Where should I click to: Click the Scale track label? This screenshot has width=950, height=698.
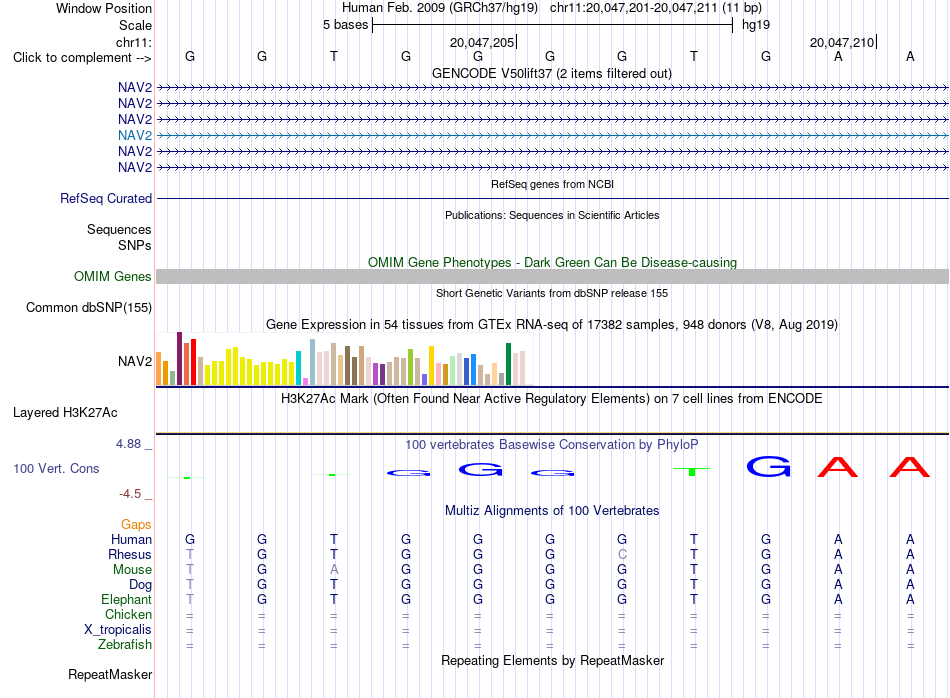[x=135, y=25]
